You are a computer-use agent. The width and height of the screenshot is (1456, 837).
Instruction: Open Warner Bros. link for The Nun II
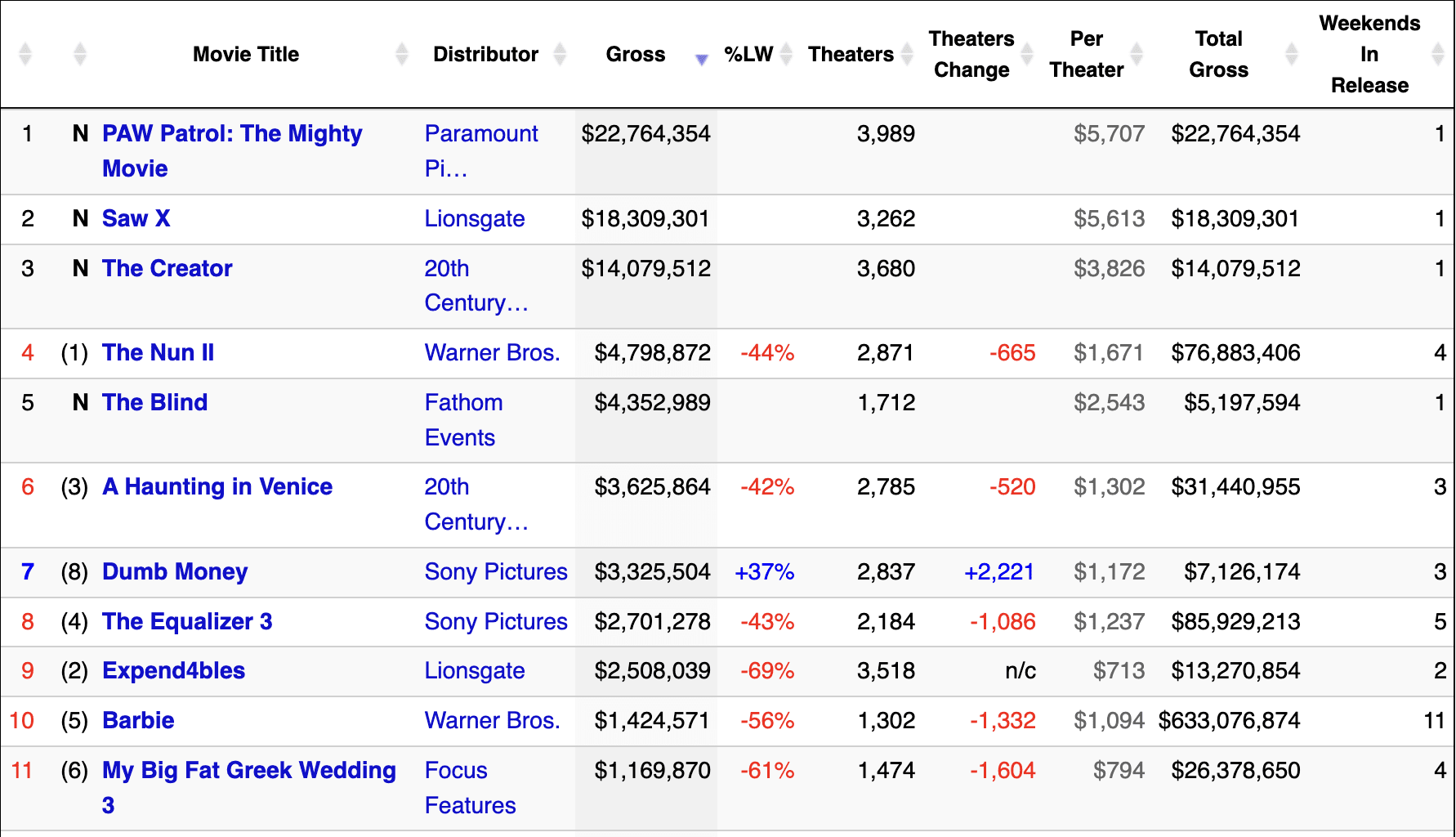493,352
